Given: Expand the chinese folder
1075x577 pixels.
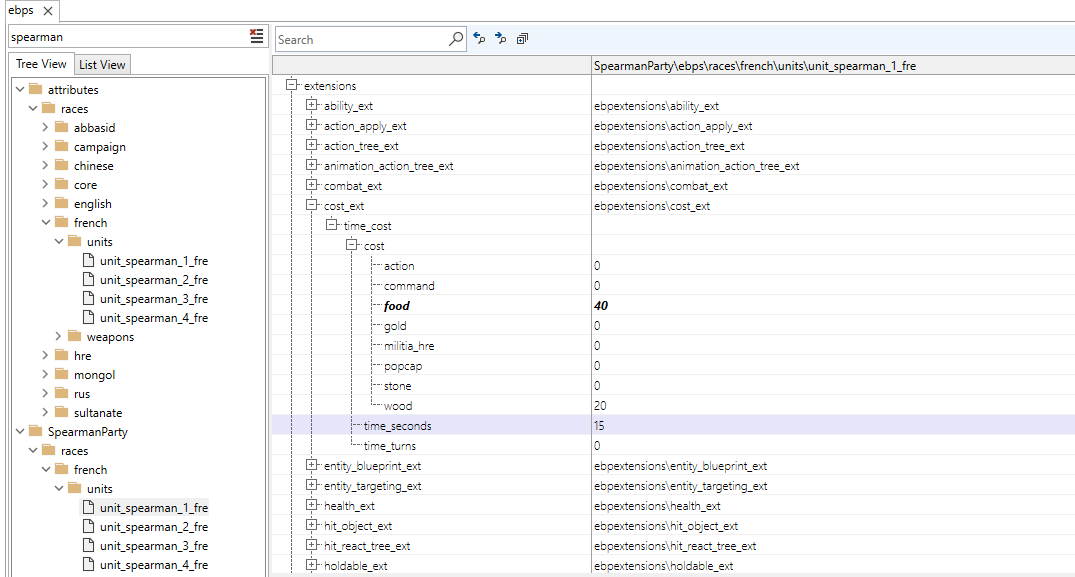Looking at the screenshot, I should point(45,165).
